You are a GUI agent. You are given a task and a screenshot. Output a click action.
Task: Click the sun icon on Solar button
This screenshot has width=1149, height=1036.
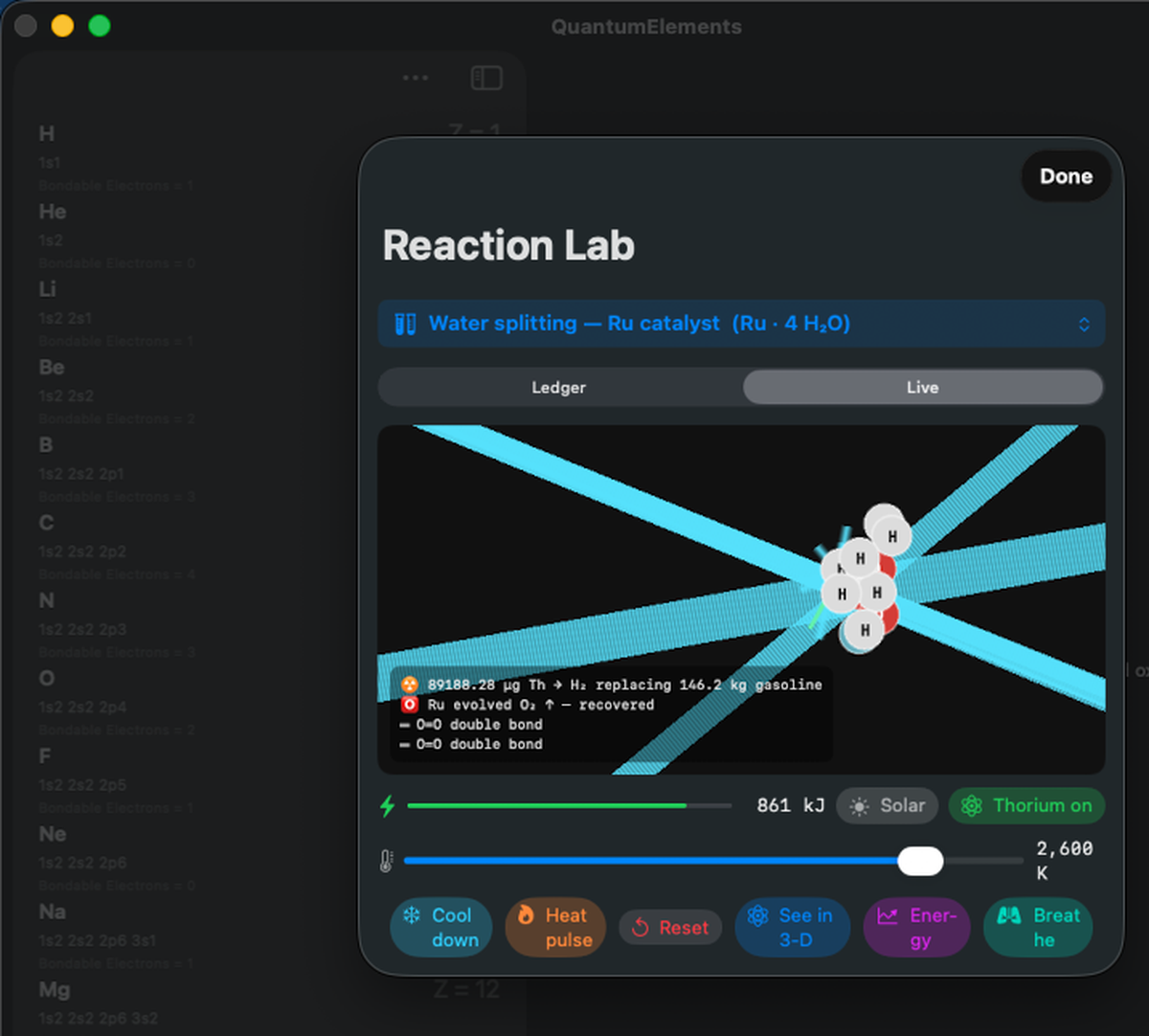click(860, 806)
